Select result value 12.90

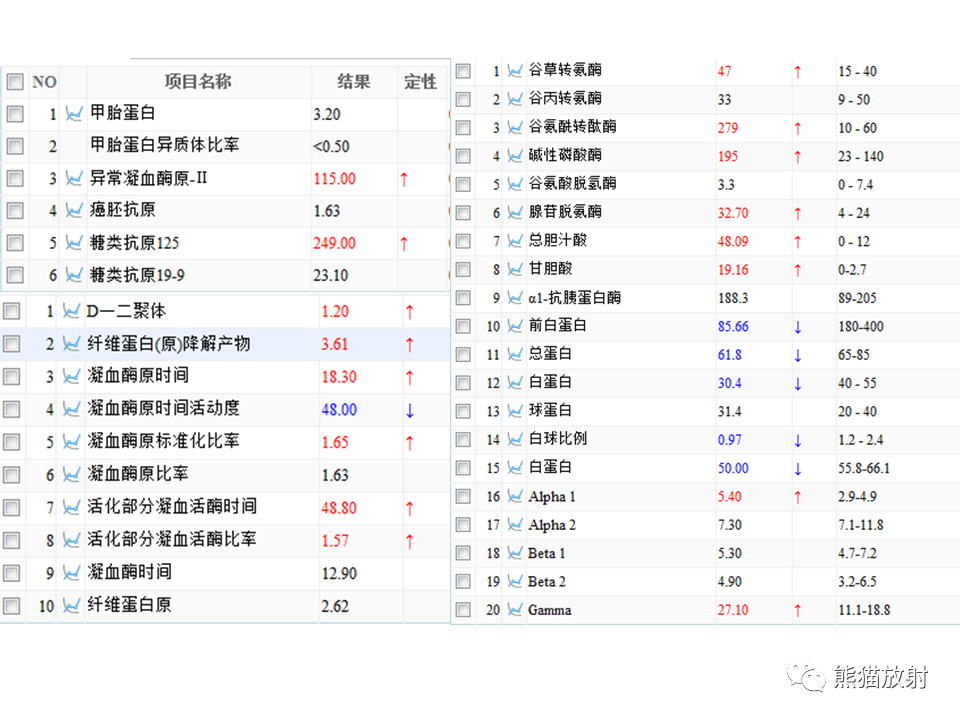[339, 574]
